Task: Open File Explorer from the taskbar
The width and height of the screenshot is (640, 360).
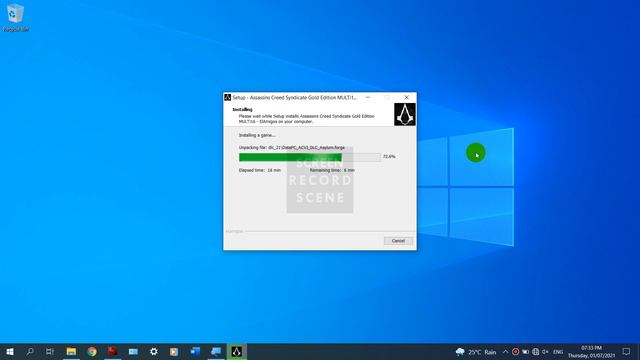Action: (71, 351)
